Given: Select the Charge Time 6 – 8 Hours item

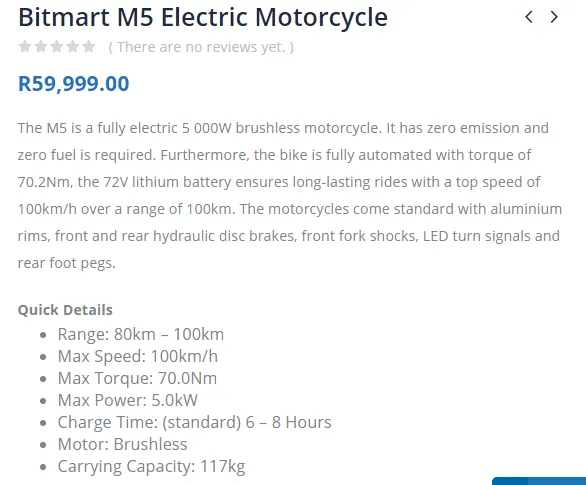Looking at the screenshot, I should pyautogui.click(x=194, y=423).
